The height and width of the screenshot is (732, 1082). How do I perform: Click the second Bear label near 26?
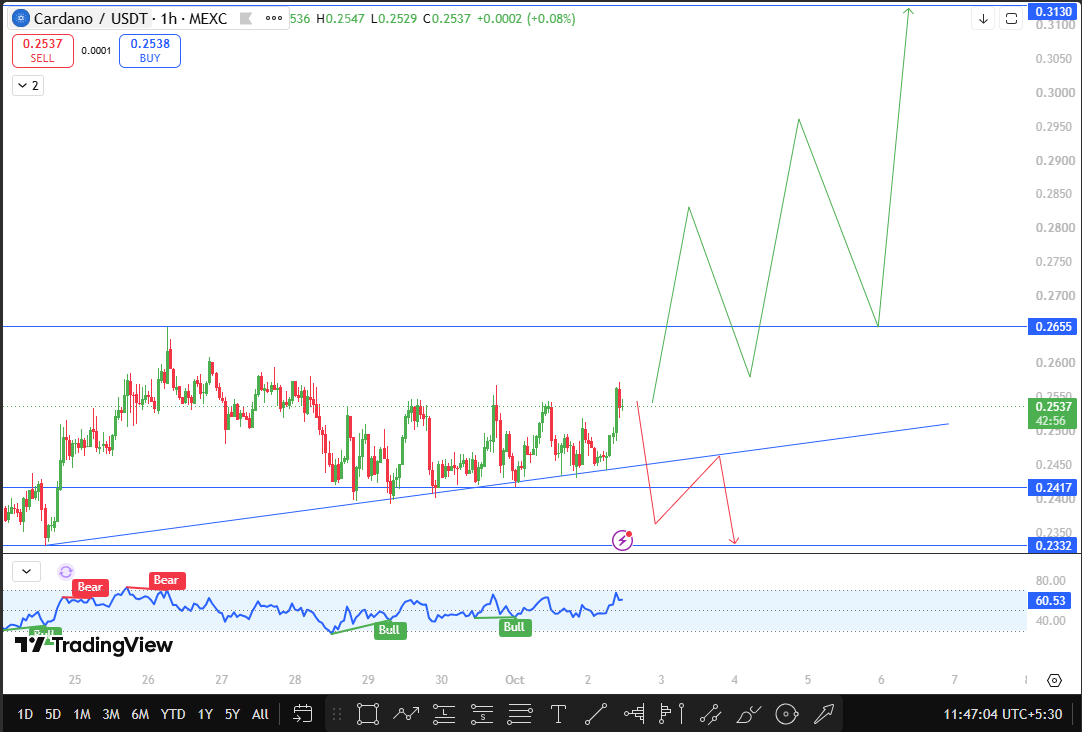click(x=166, y=580)
